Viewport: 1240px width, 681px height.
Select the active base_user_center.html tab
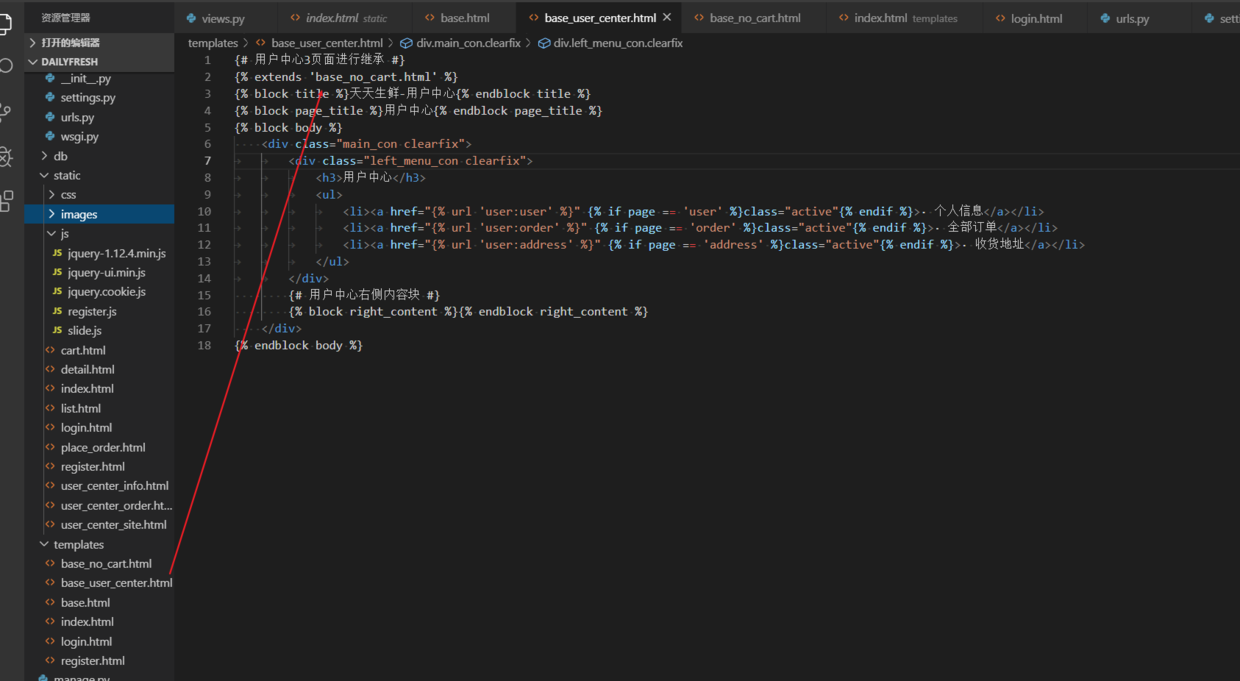600,18
